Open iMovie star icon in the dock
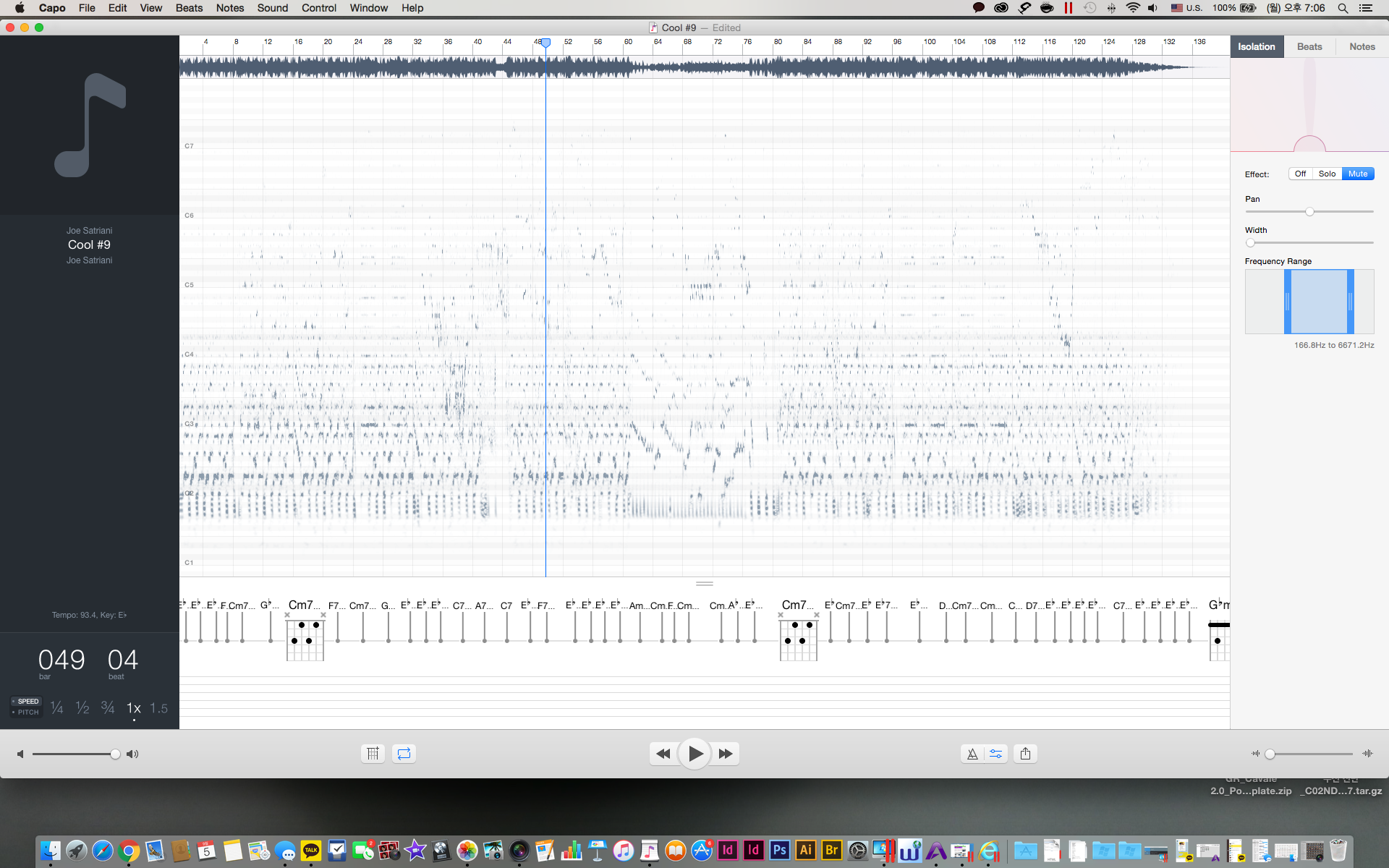The height and width of the screenshot is (868, 1389). point(415,851)
